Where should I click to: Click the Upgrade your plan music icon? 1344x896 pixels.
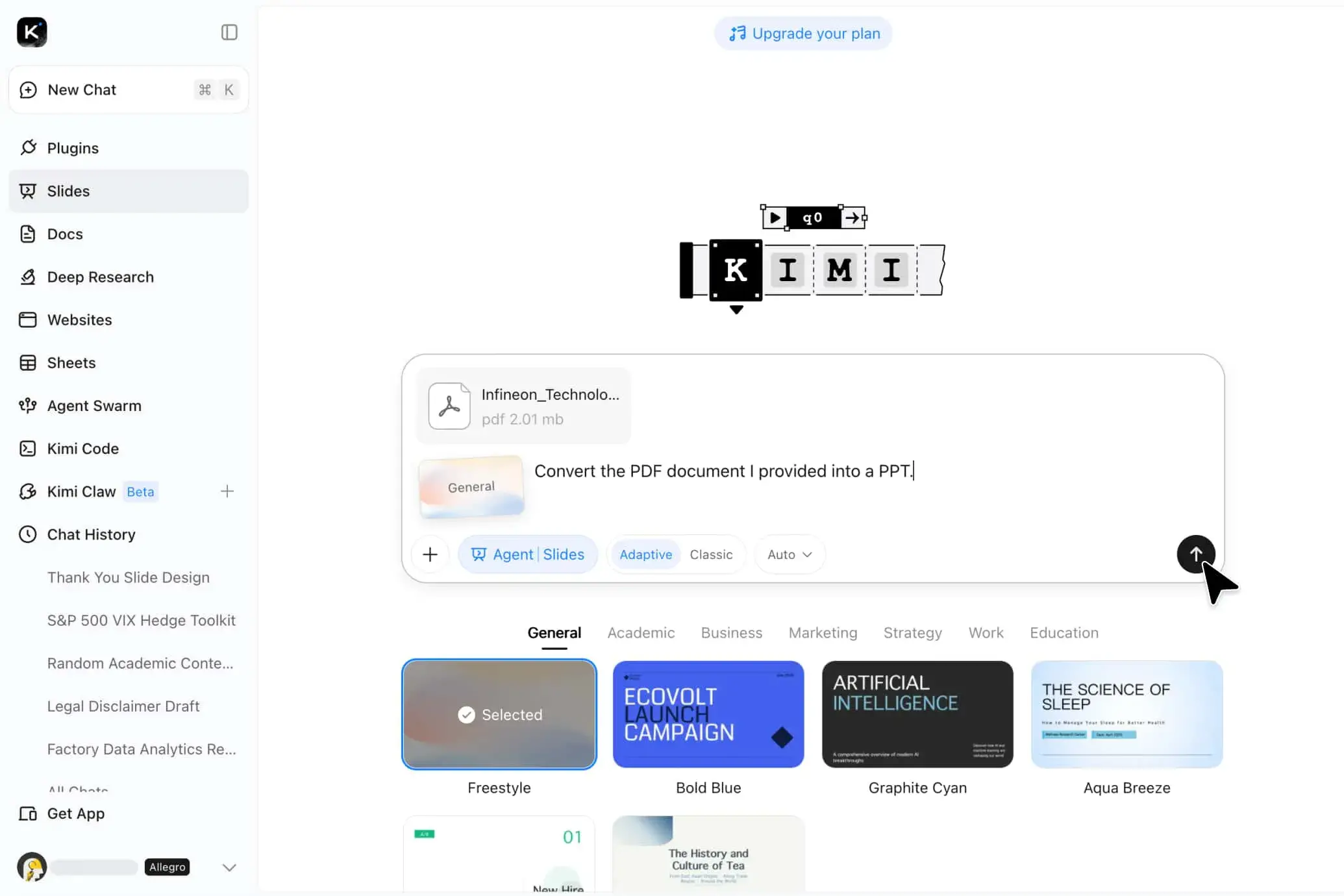(738, 34)
